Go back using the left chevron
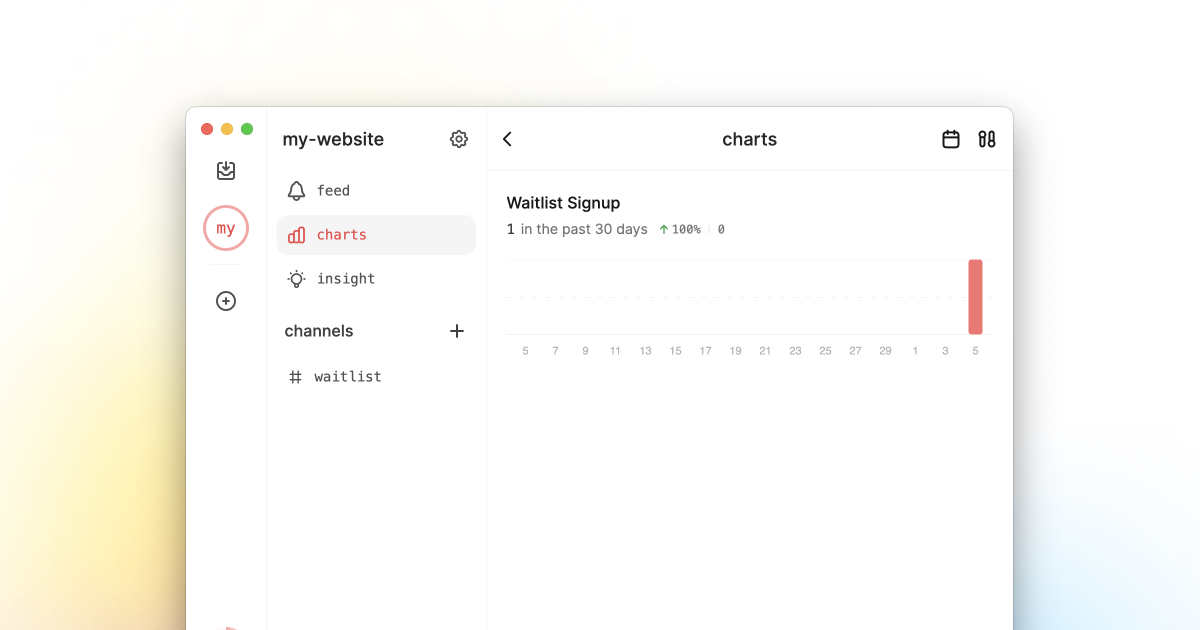The image size is (1200, 630). pyautogui.click(x=508, y=139)
